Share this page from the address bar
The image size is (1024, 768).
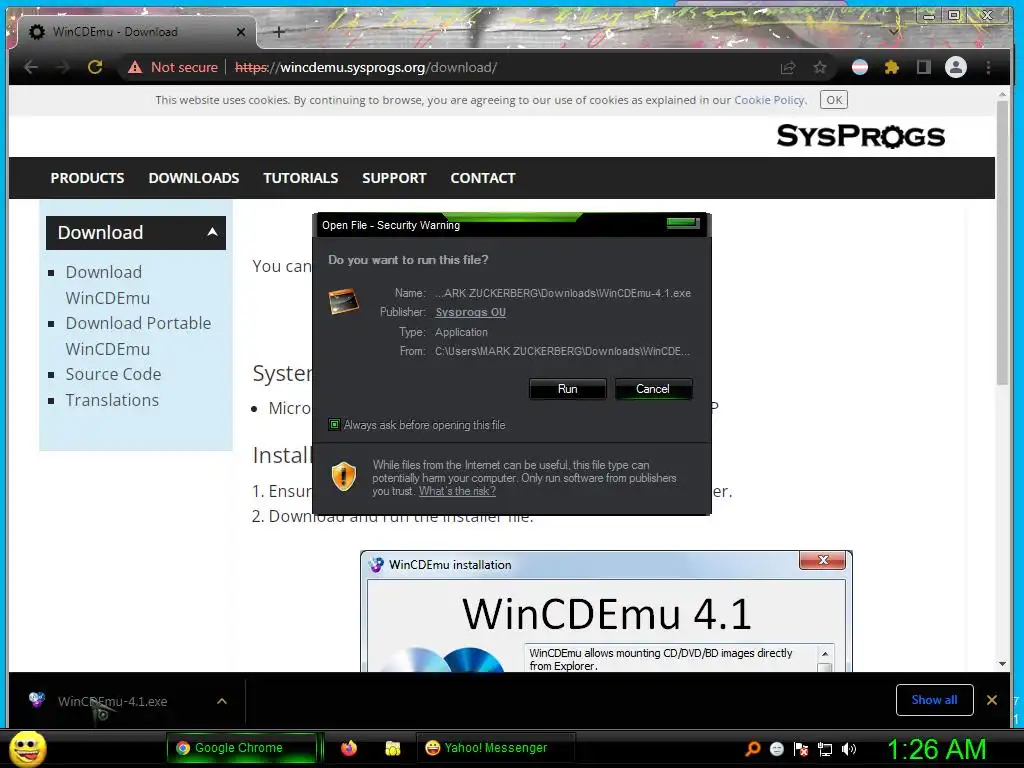788,67
